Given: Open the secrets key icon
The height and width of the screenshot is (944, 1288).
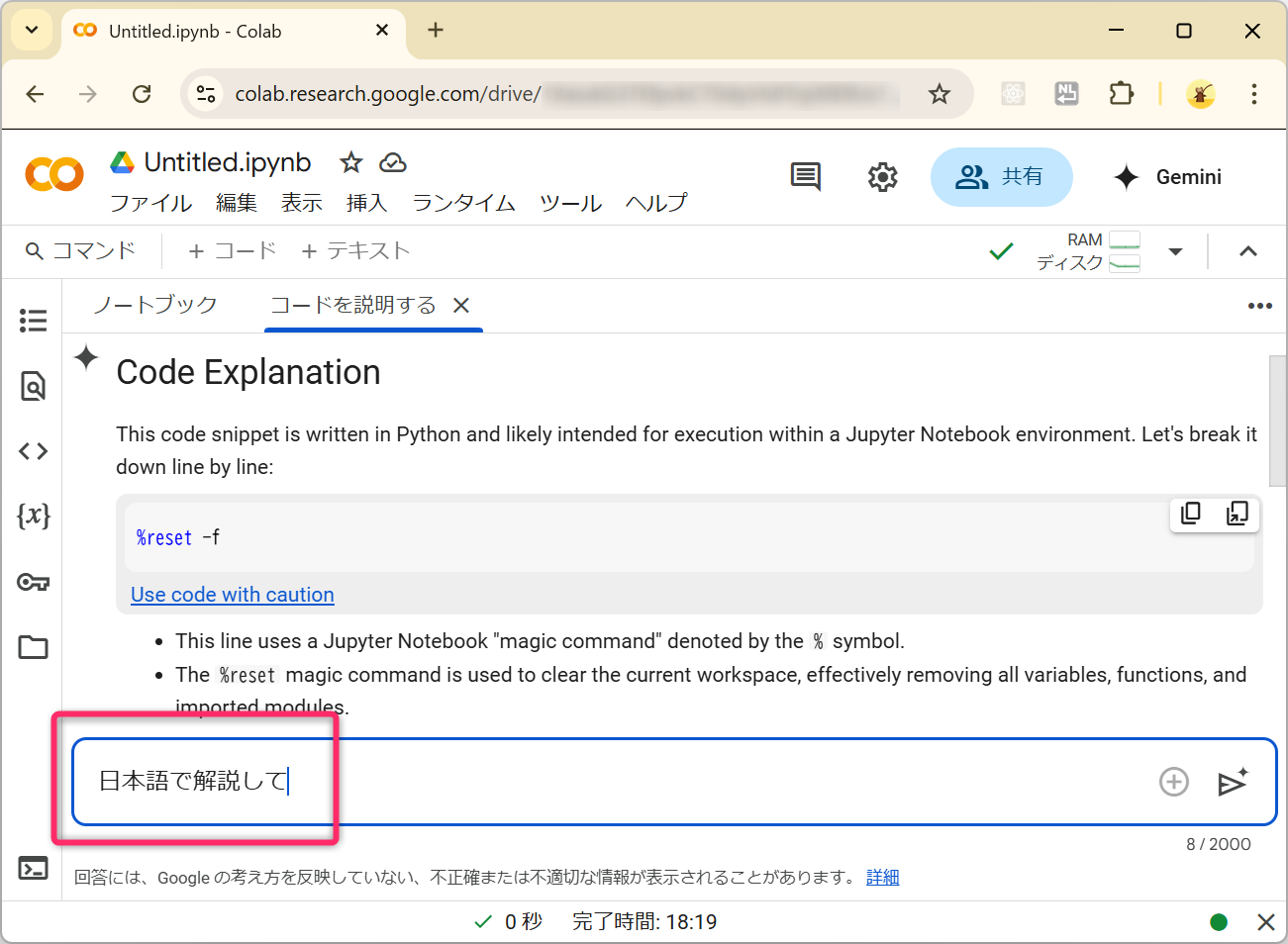Looking at the screenshot, I should (33, 582).
